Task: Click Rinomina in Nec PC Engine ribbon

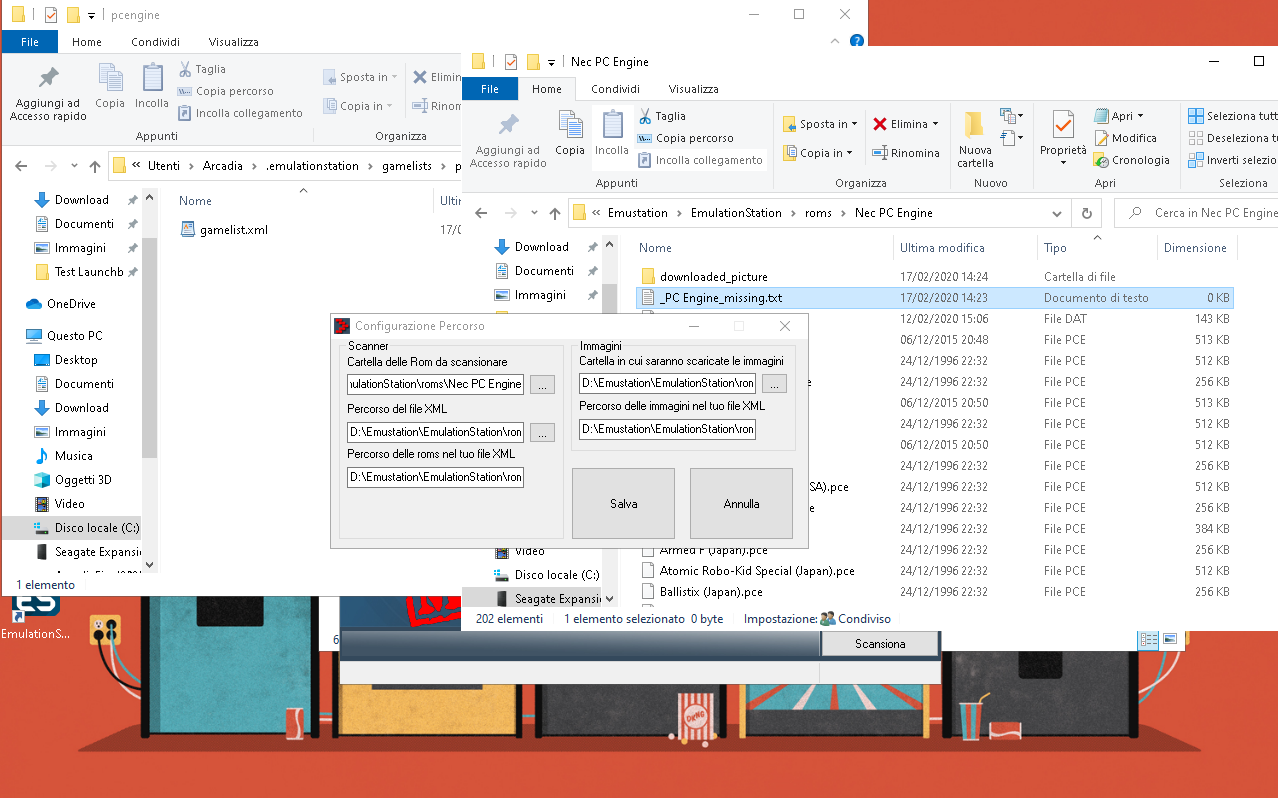Action: 906,153
